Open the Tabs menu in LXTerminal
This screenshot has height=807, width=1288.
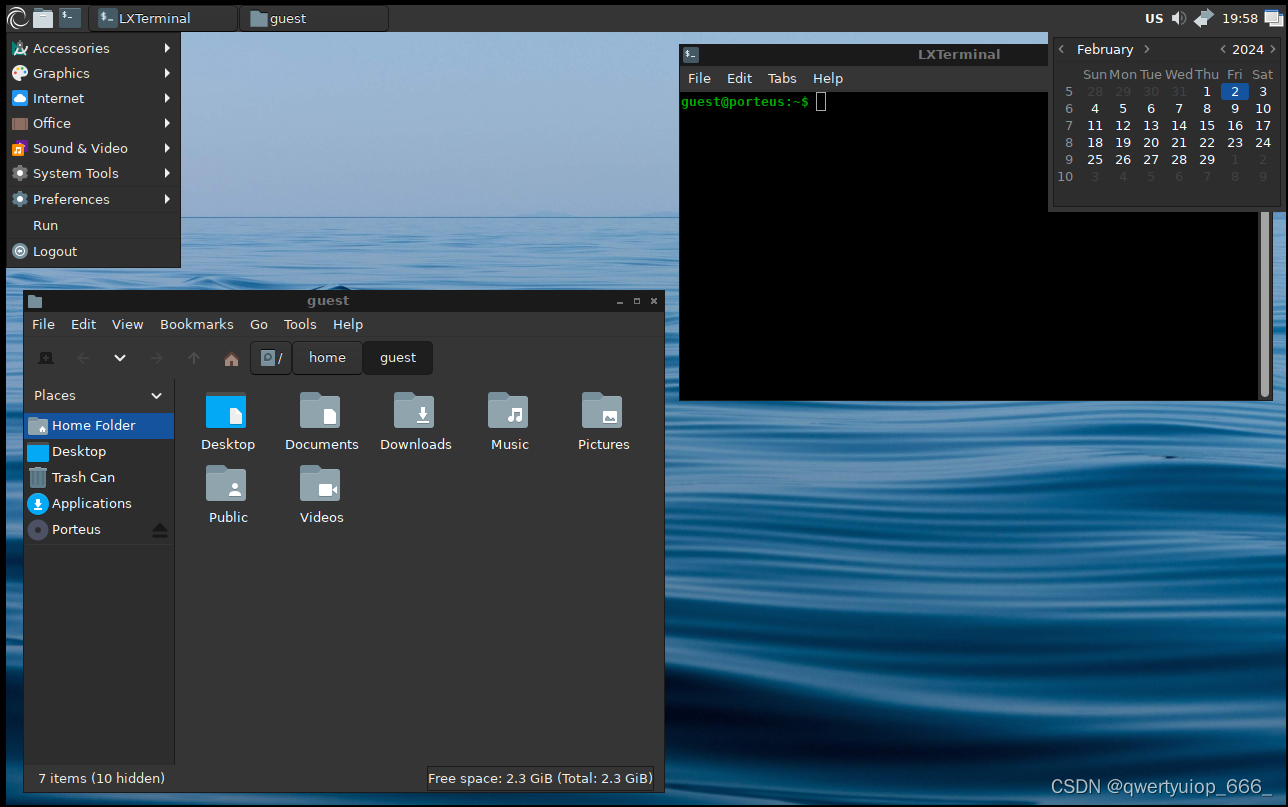pyautogui.click(x=782, y=78)
